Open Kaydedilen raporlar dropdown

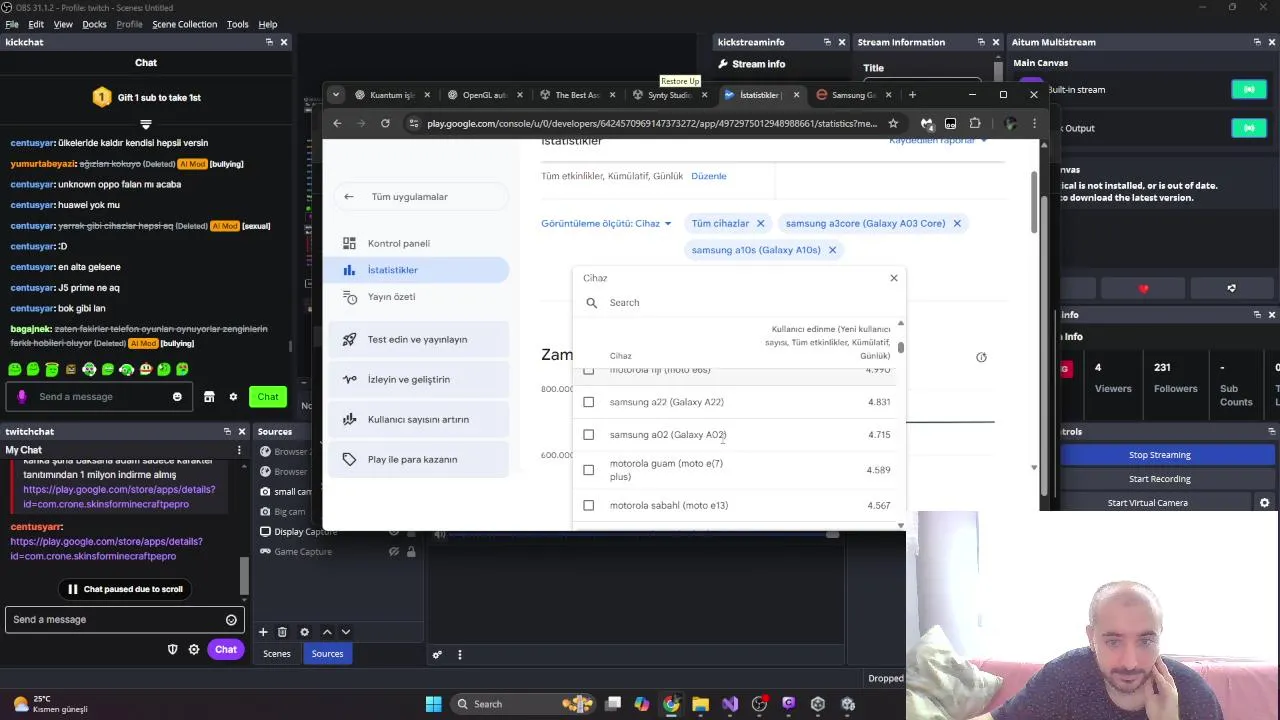pos(938,141)
